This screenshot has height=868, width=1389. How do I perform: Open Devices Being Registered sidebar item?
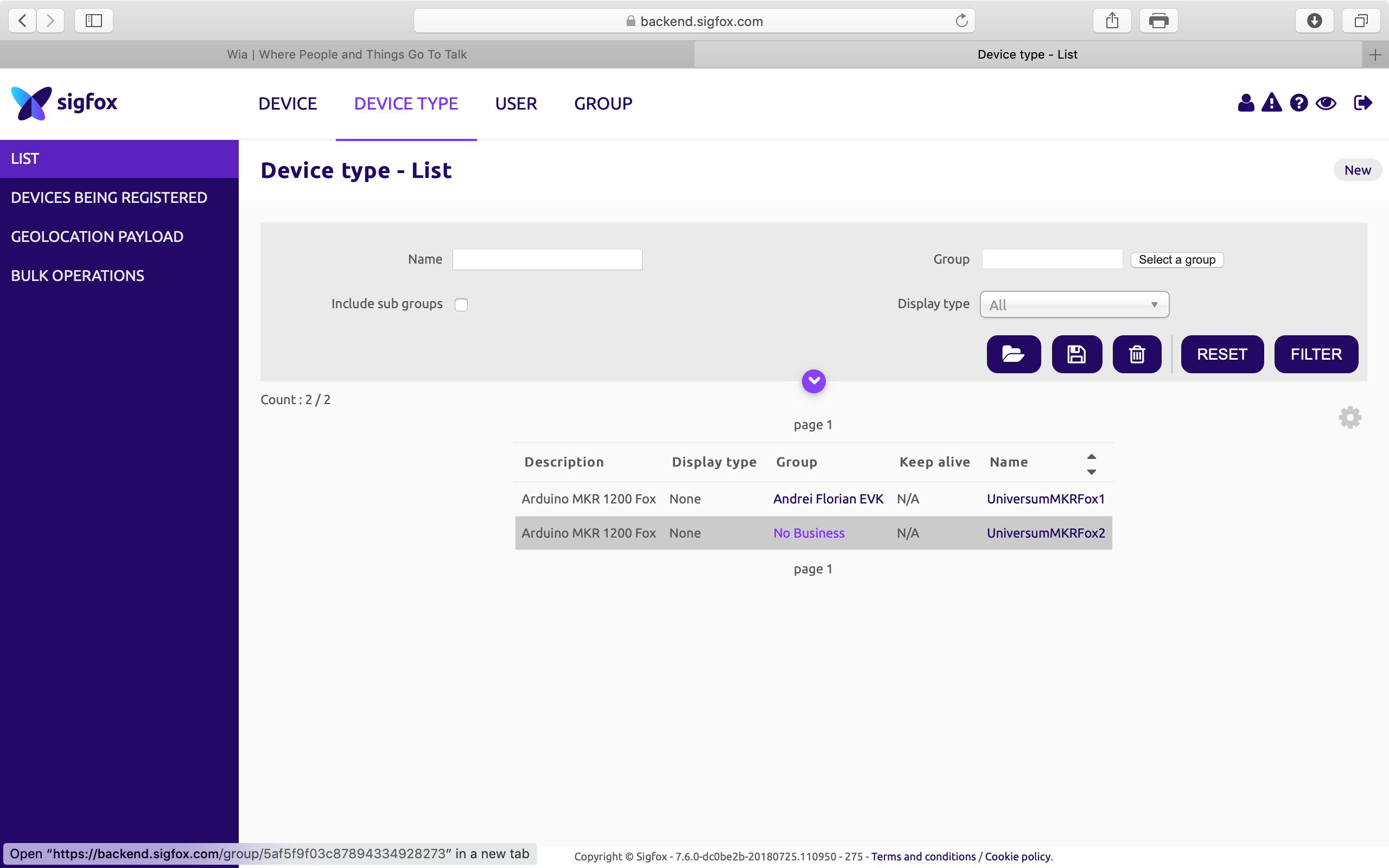[x=109, y=197]
